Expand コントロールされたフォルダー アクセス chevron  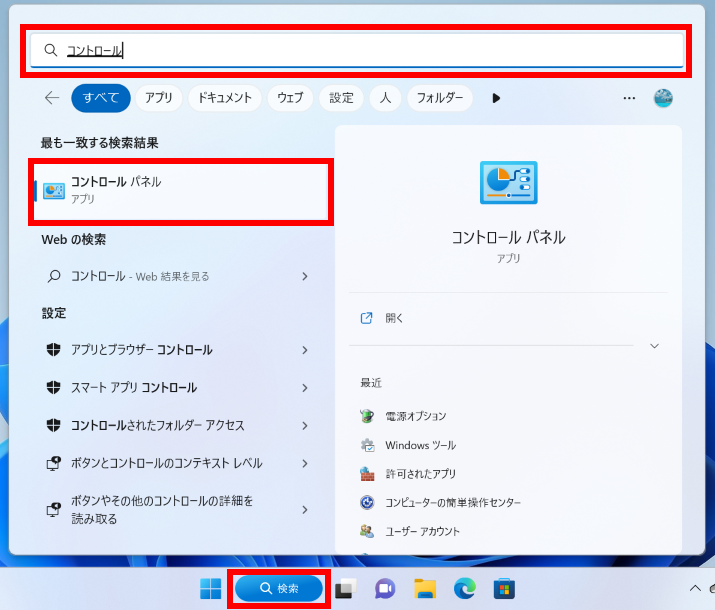[x=305, y=425]
